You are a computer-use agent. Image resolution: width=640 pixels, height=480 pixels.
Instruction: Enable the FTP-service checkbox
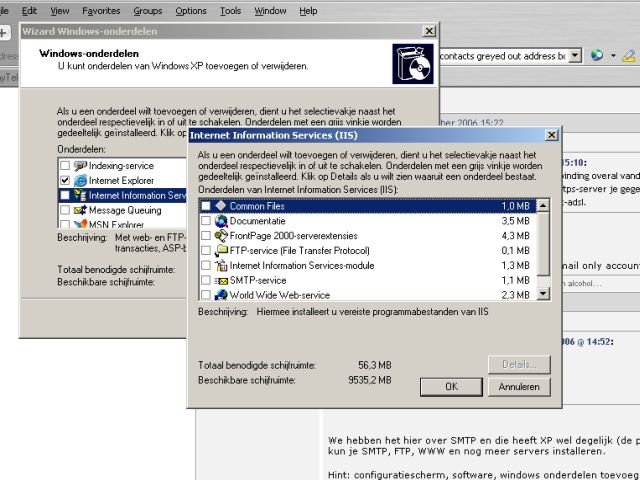tap(206, 250)
